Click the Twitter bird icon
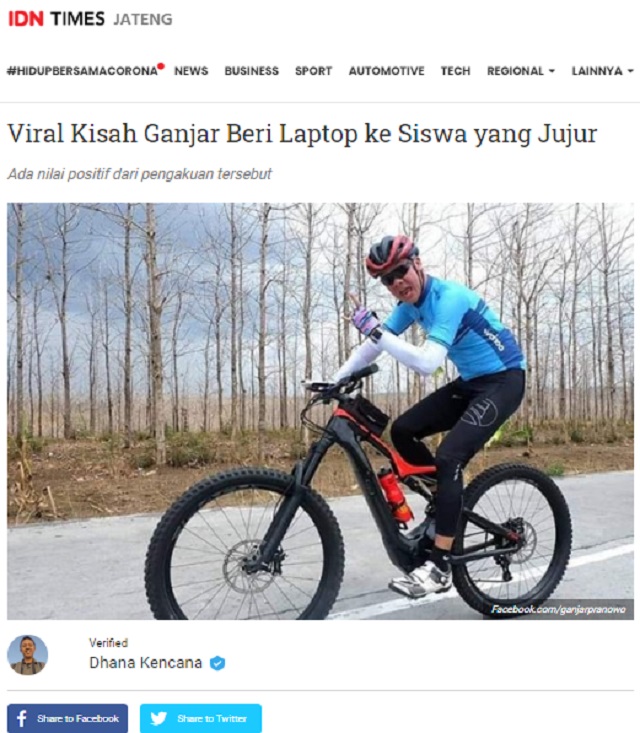 pos(158,718)
